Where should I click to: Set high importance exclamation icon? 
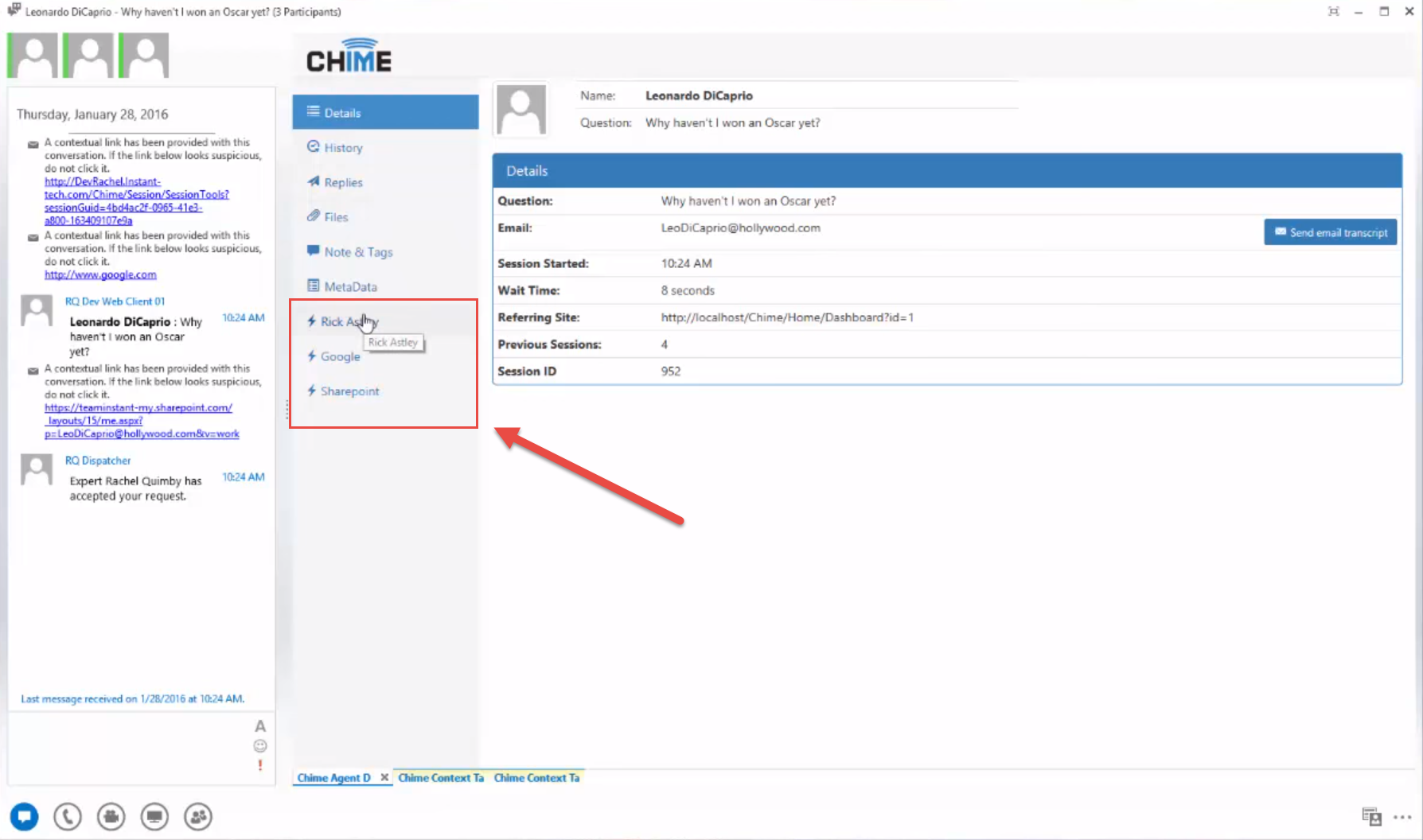pyautogui.click(x=260, y=765)
